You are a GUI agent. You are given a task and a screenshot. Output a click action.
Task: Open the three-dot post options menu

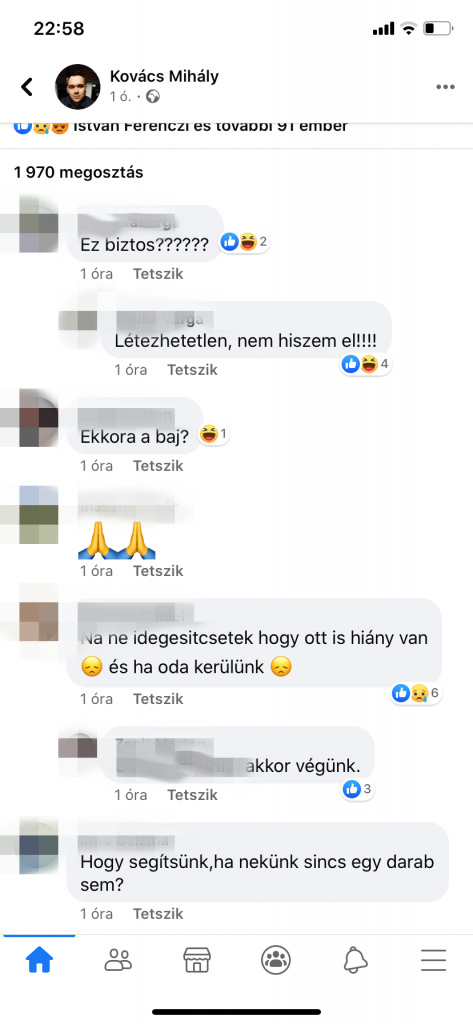point(445,87)
